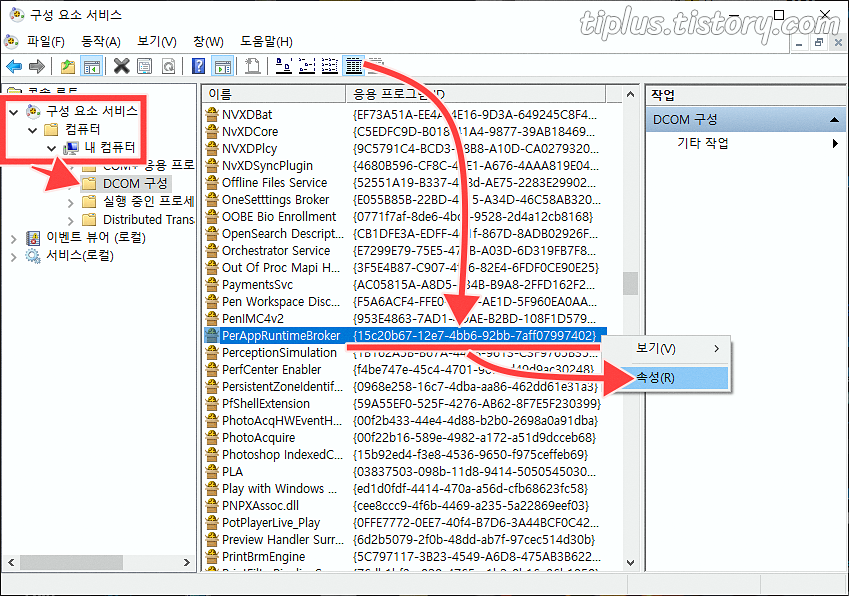
Task: Open the 도움말(H) menu
Action: (x=266, y=42)
